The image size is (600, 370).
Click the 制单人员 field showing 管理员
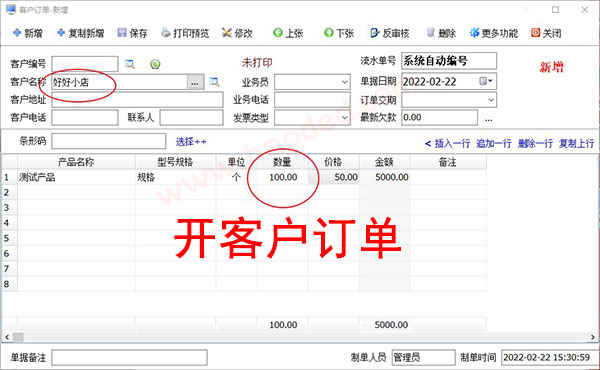pos(423,357)
